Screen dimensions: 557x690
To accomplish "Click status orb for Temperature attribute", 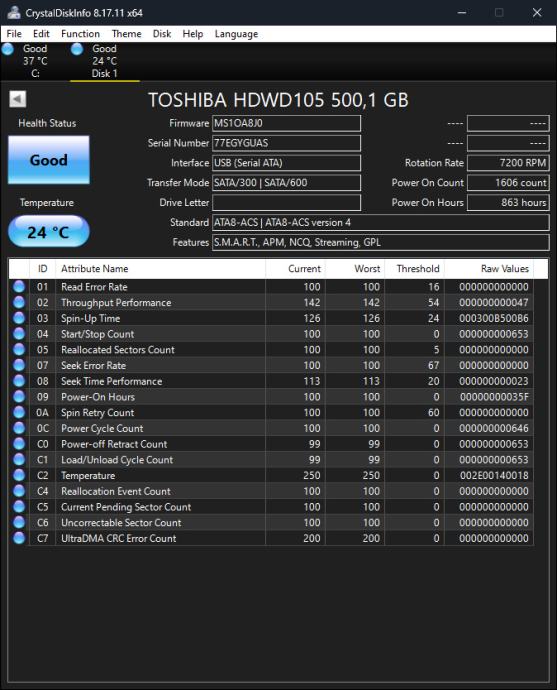I will tap(19, 475).
